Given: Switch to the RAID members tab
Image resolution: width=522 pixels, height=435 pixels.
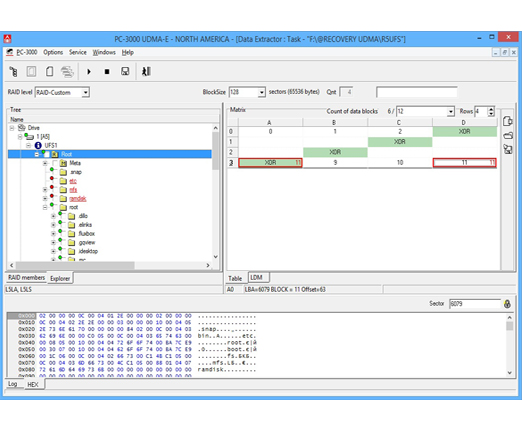Looking at the screenshot, I should 26,278.
